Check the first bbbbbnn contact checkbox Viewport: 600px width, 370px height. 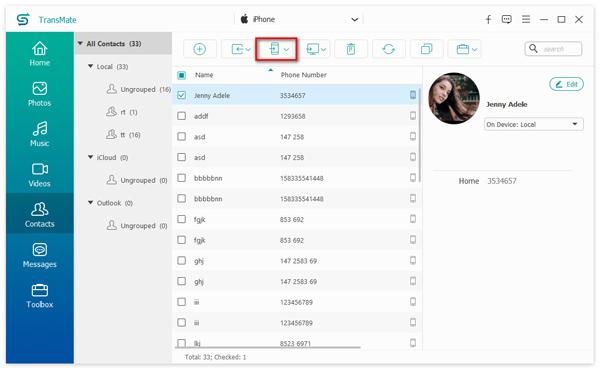tap(181, 178)
